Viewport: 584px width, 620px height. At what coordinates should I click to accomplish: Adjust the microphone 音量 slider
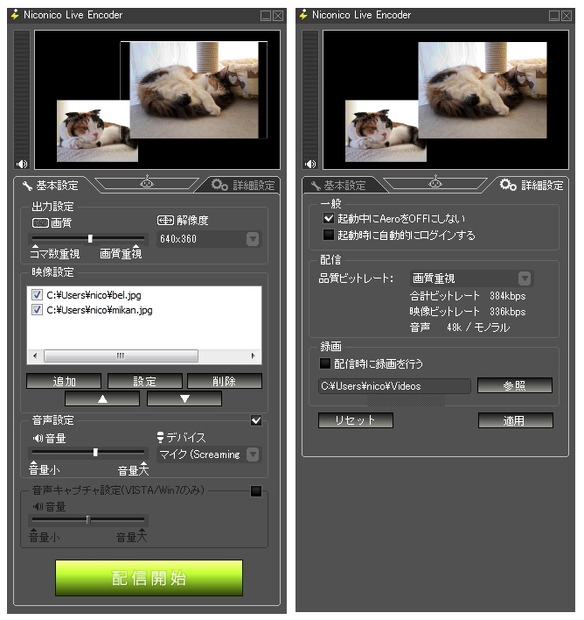click(95, 452)
